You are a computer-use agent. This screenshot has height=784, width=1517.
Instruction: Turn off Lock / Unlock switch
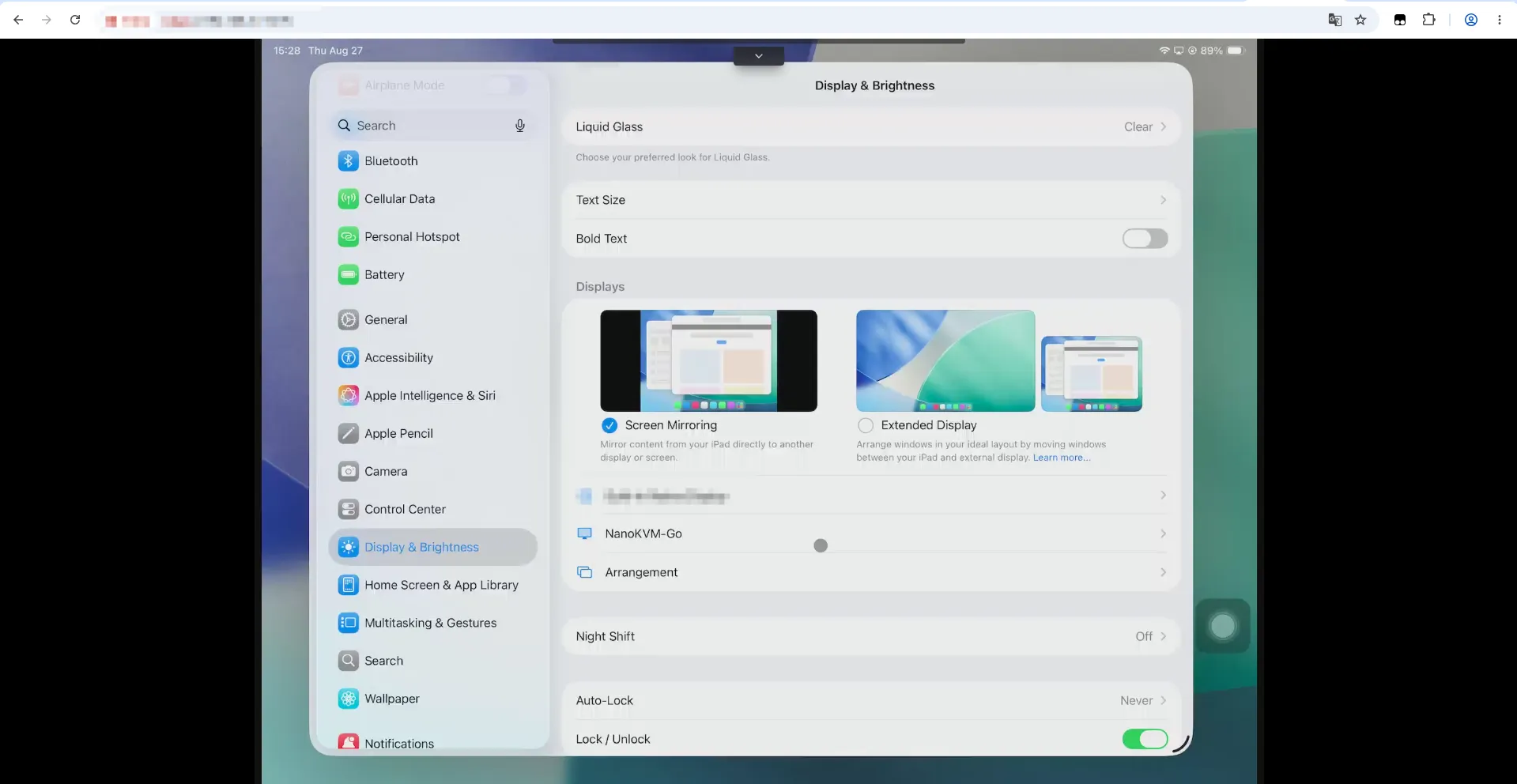[1145, 739]
